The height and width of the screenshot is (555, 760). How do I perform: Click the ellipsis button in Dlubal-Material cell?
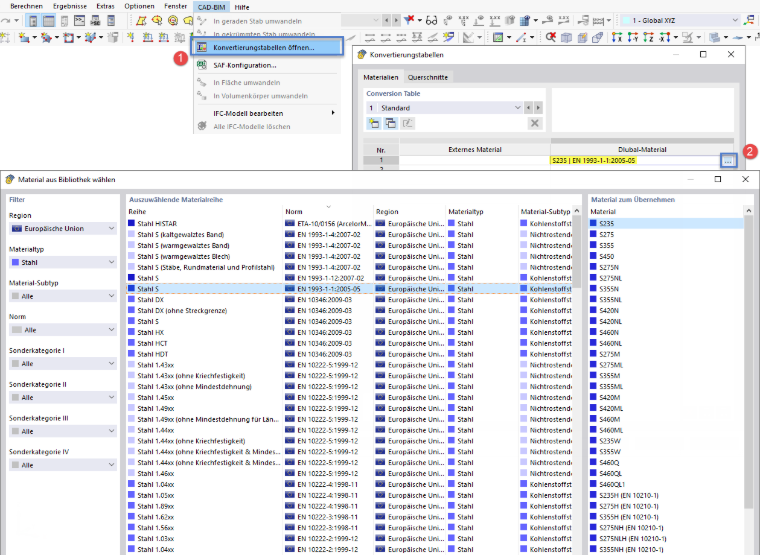click(x=728, y=160)
